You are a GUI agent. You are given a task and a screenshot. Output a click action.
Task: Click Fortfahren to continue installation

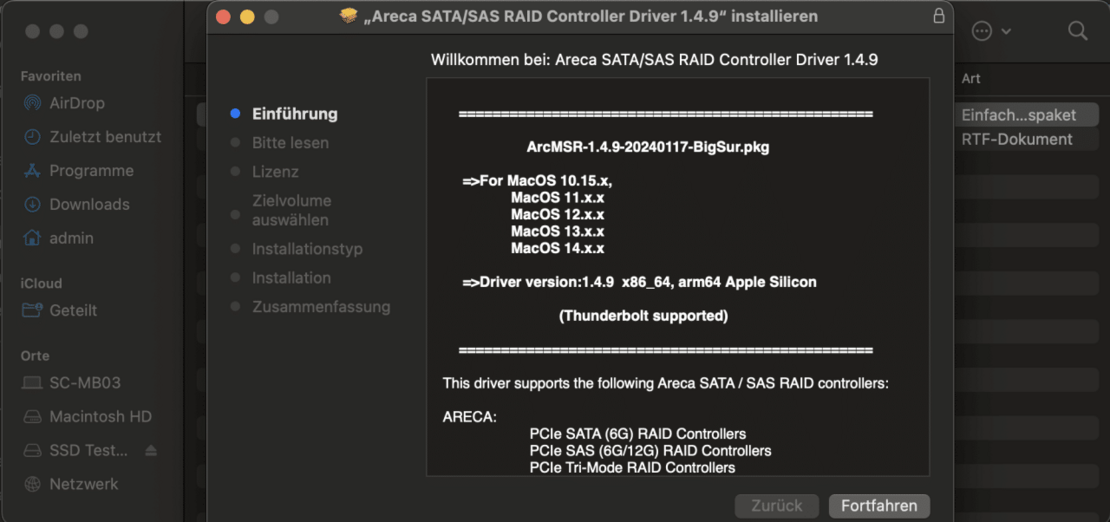pyautogui.click(x=879, y=506)
